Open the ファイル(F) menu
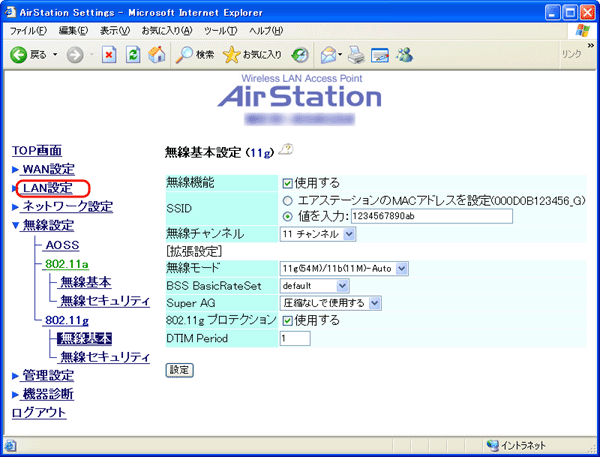 (x=28, y=31)
